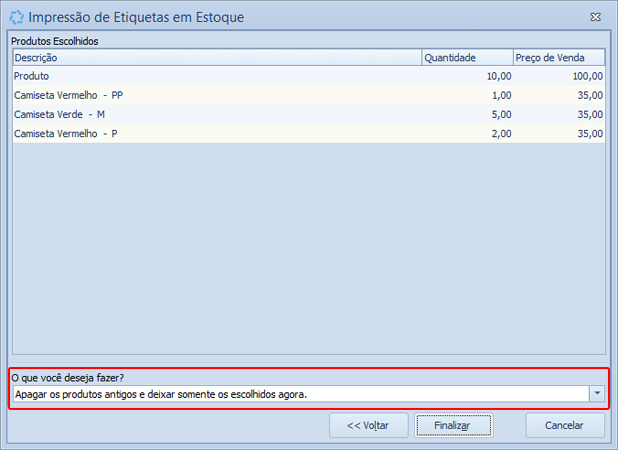Sort by Descrição column header
The width and height of the screenshot is (618, 450).
[217, 58]
